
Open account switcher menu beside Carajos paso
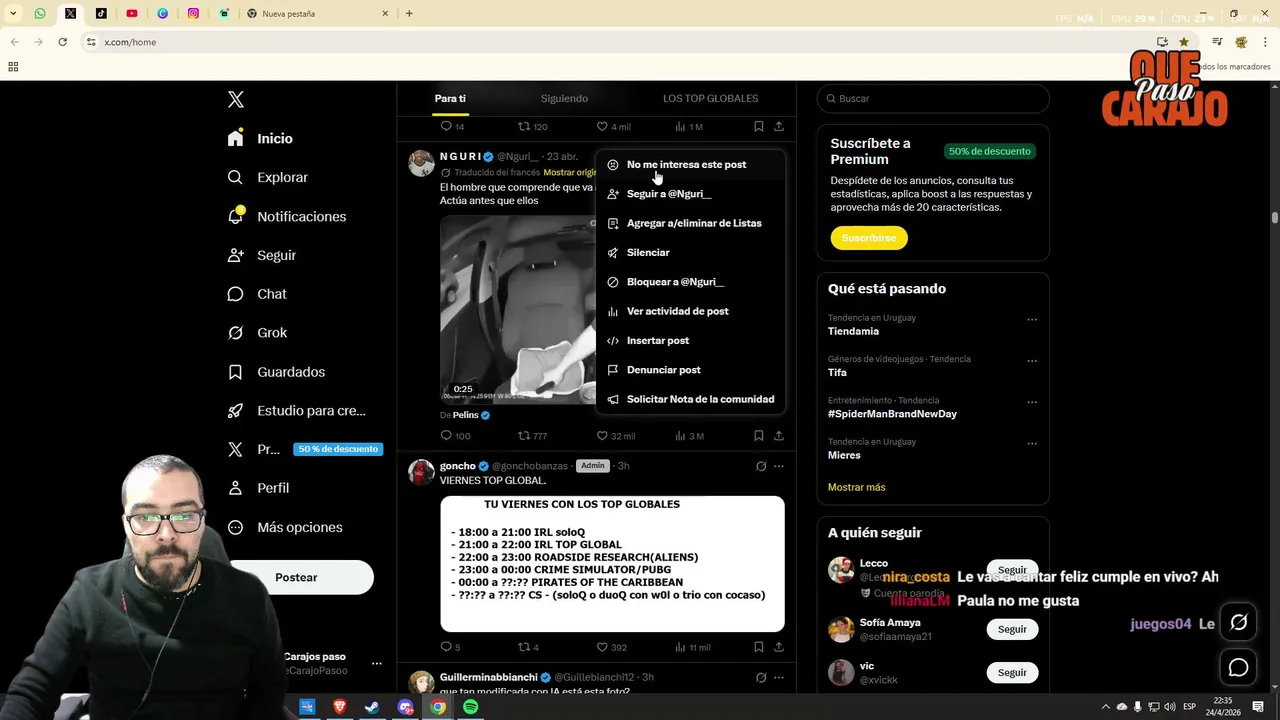pos(377,663)
